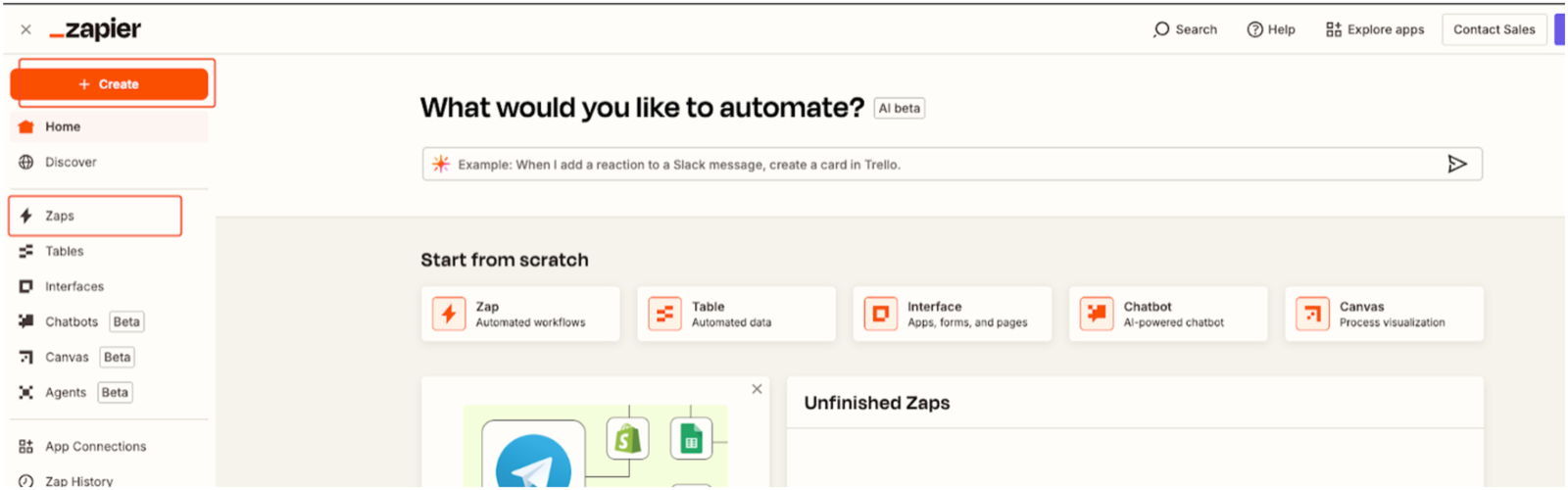The width and height of the screenshot is (1568, 490).
Task: Click the Zap History clock icon
Action: point(26,481)
